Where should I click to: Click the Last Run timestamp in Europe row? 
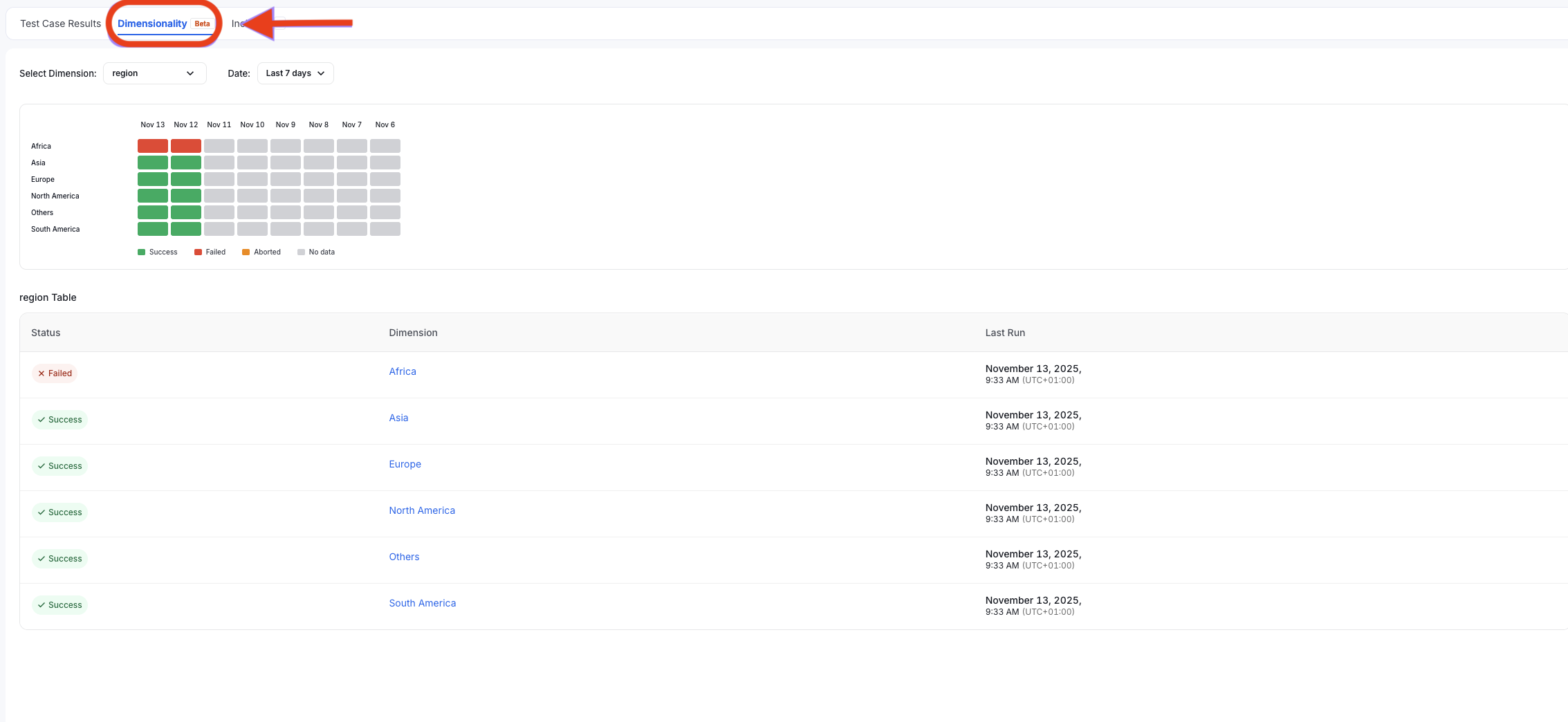(1033, 467)
